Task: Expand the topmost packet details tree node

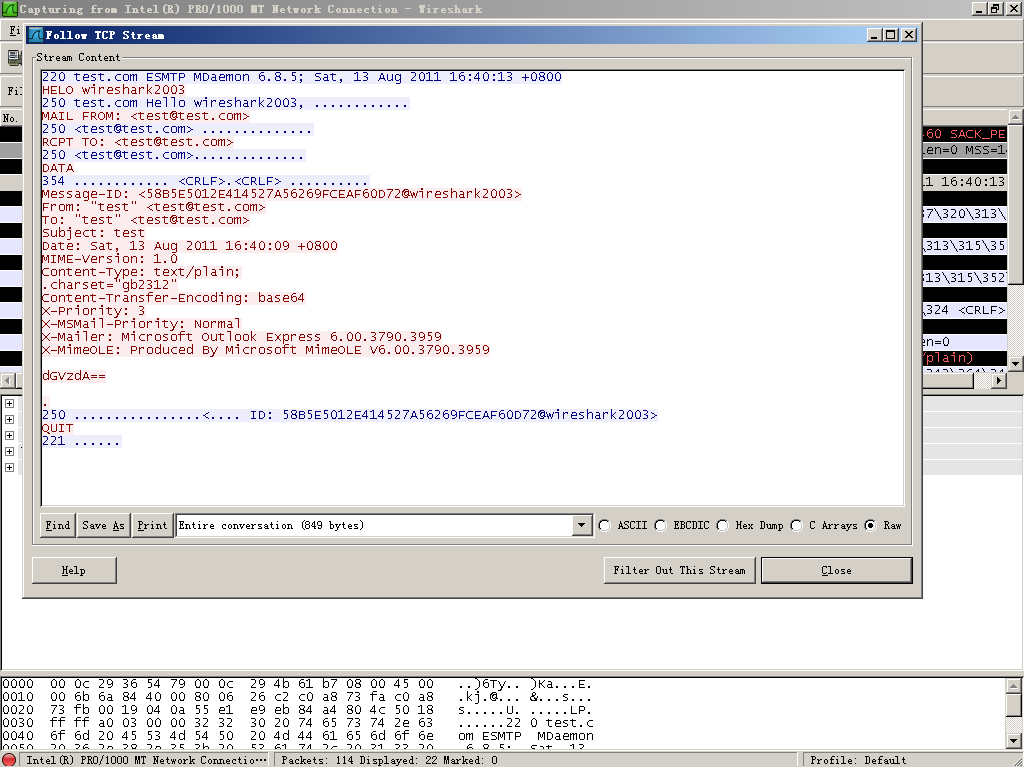Action: click(9, 404)
